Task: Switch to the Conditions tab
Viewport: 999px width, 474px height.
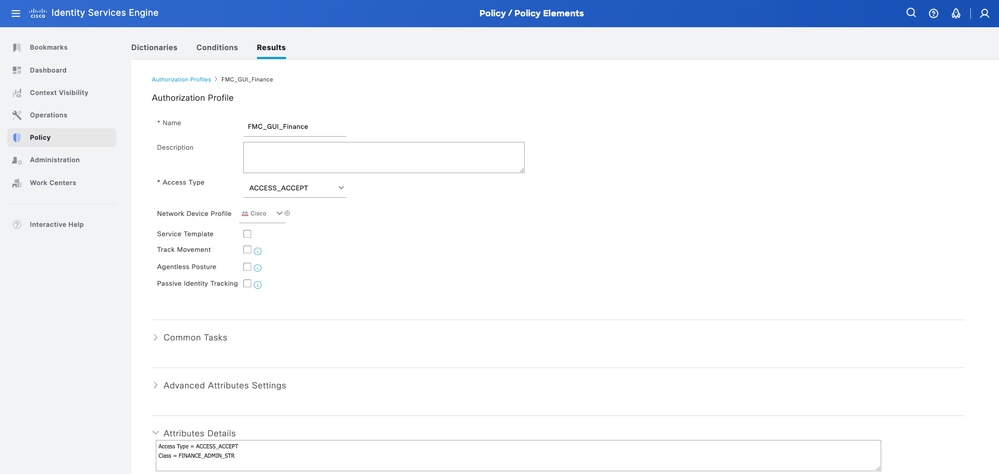Action: (x=217, y=47)
